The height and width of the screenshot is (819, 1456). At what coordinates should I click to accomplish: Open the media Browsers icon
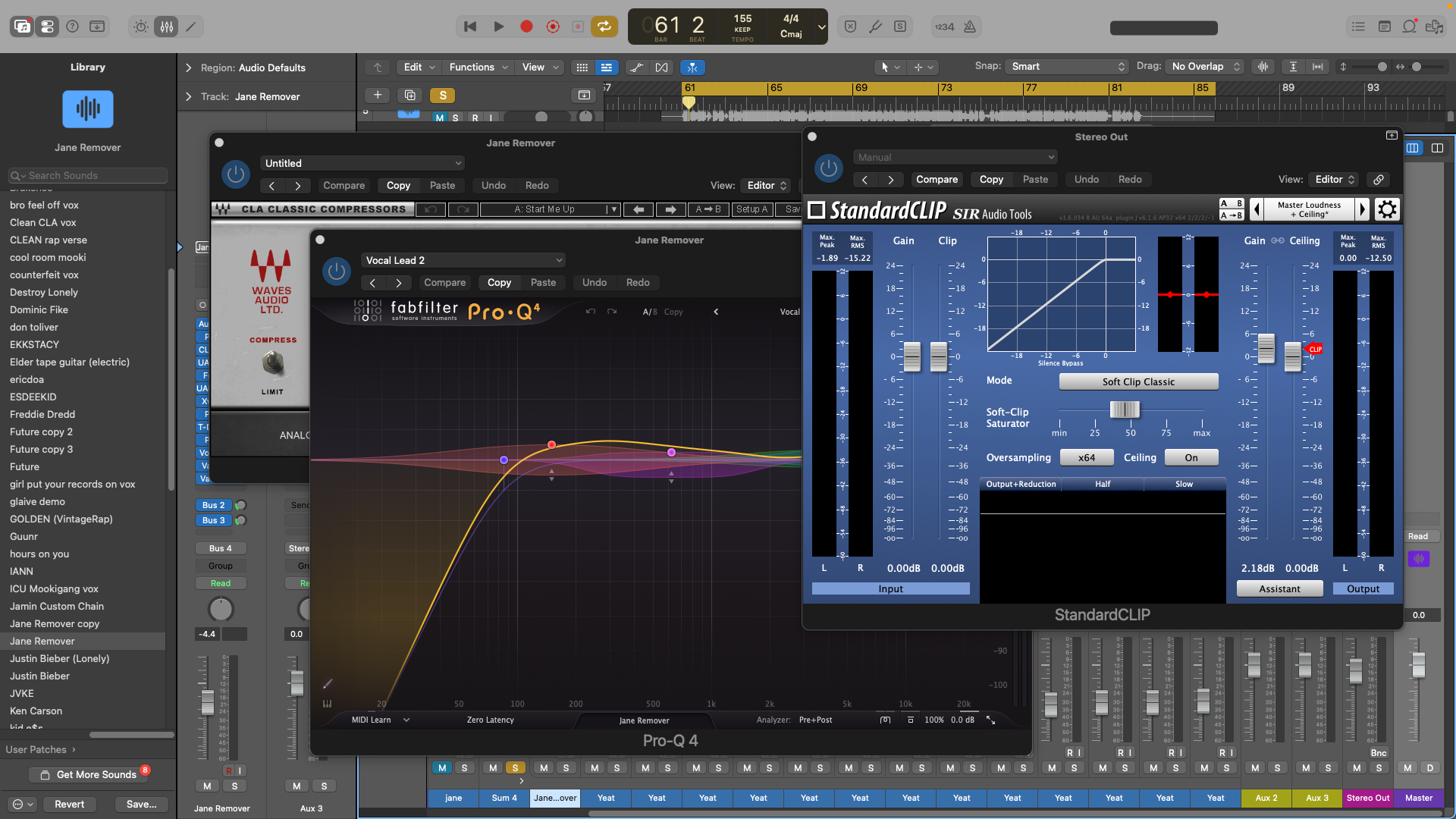click(x=1434, y=27)
